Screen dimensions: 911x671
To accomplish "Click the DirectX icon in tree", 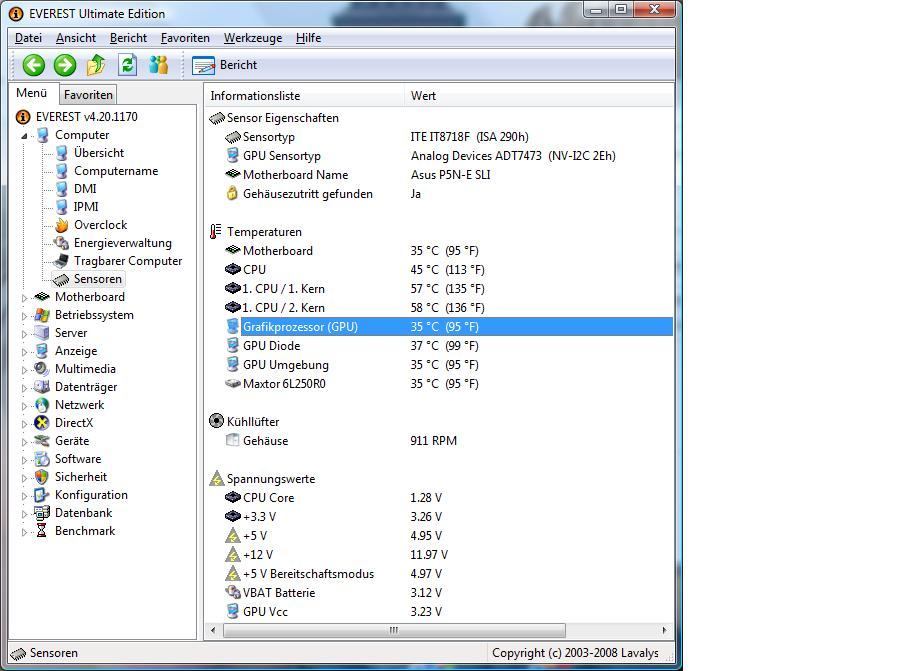I will click(42, 423).
